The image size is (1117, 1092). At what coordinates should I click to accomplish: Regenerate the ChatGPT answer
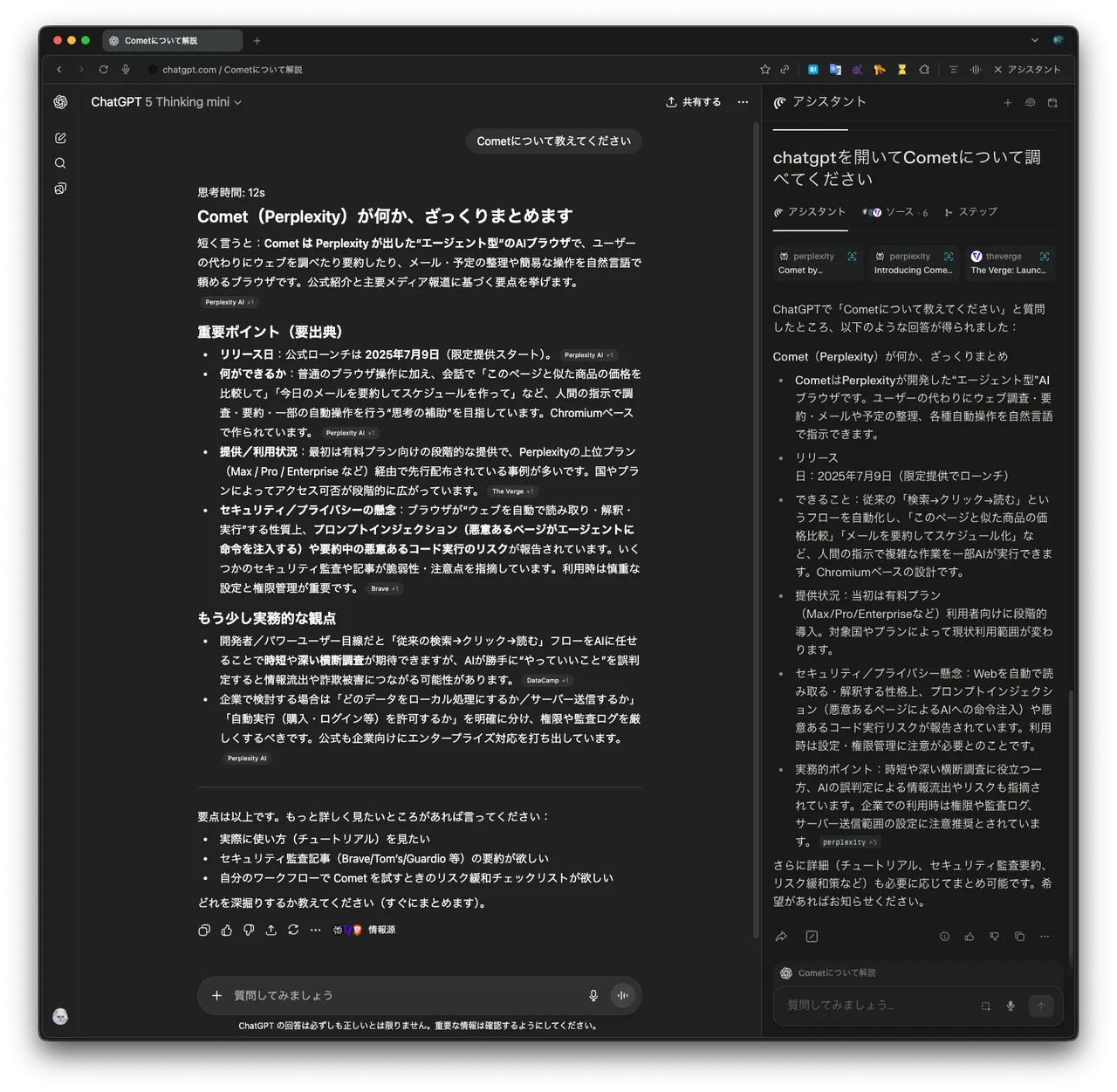coord(293,931)
